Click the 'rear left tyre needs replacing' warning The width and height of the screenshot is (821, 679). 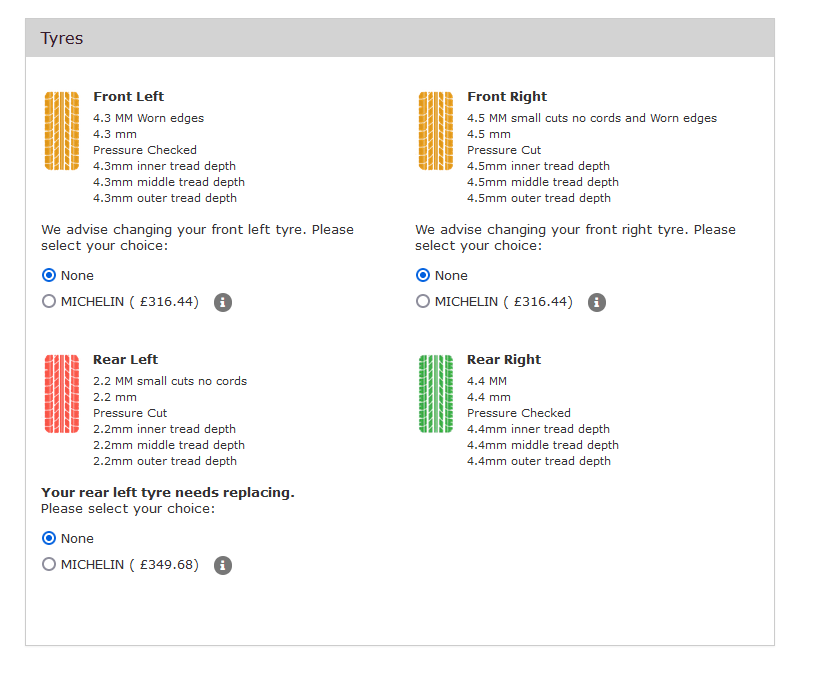point(168,492)
